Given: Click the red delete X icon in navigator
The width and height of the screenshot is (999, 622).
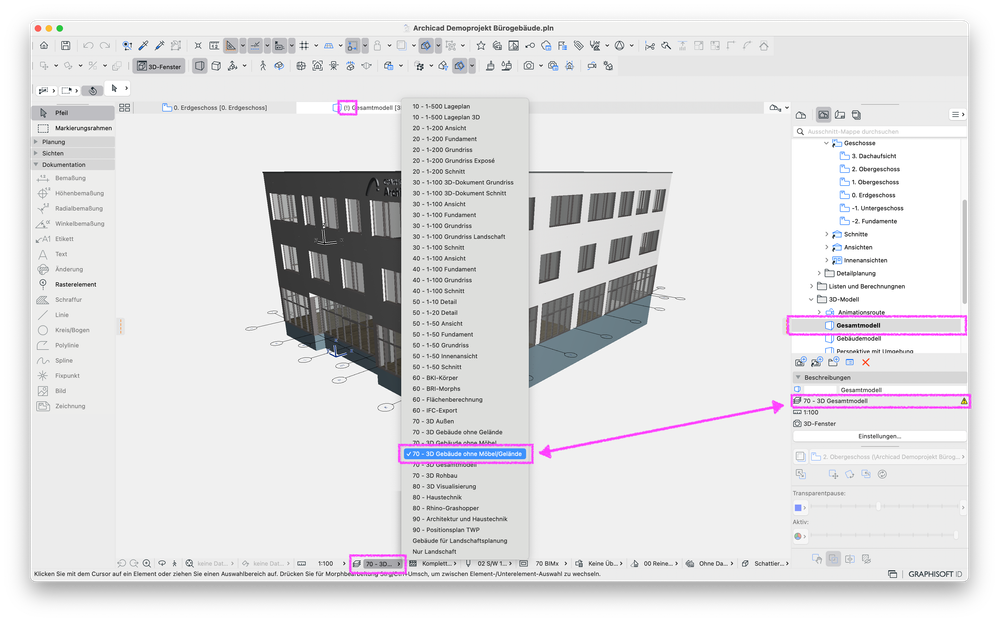Looking at the screenshot, I should 866,362.
